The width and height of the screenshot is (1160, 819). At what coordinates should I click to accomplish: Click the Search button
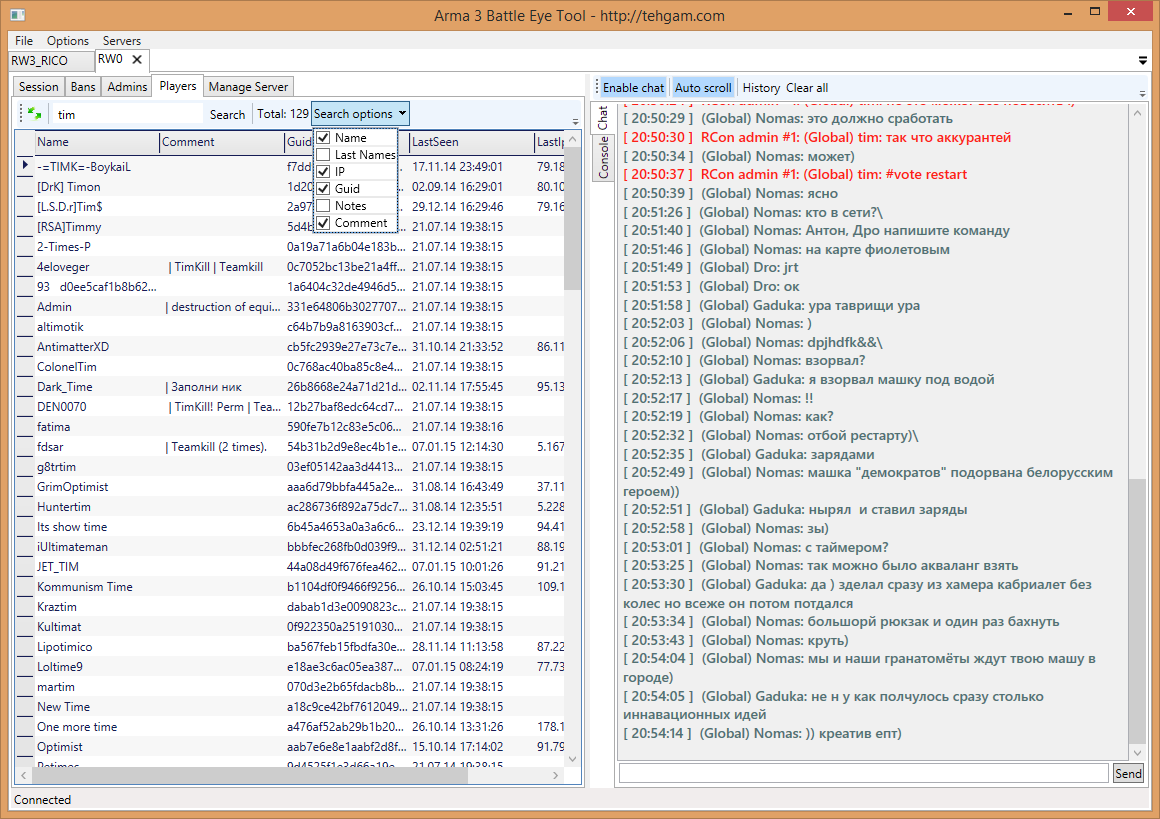click(x=227, y=115)
